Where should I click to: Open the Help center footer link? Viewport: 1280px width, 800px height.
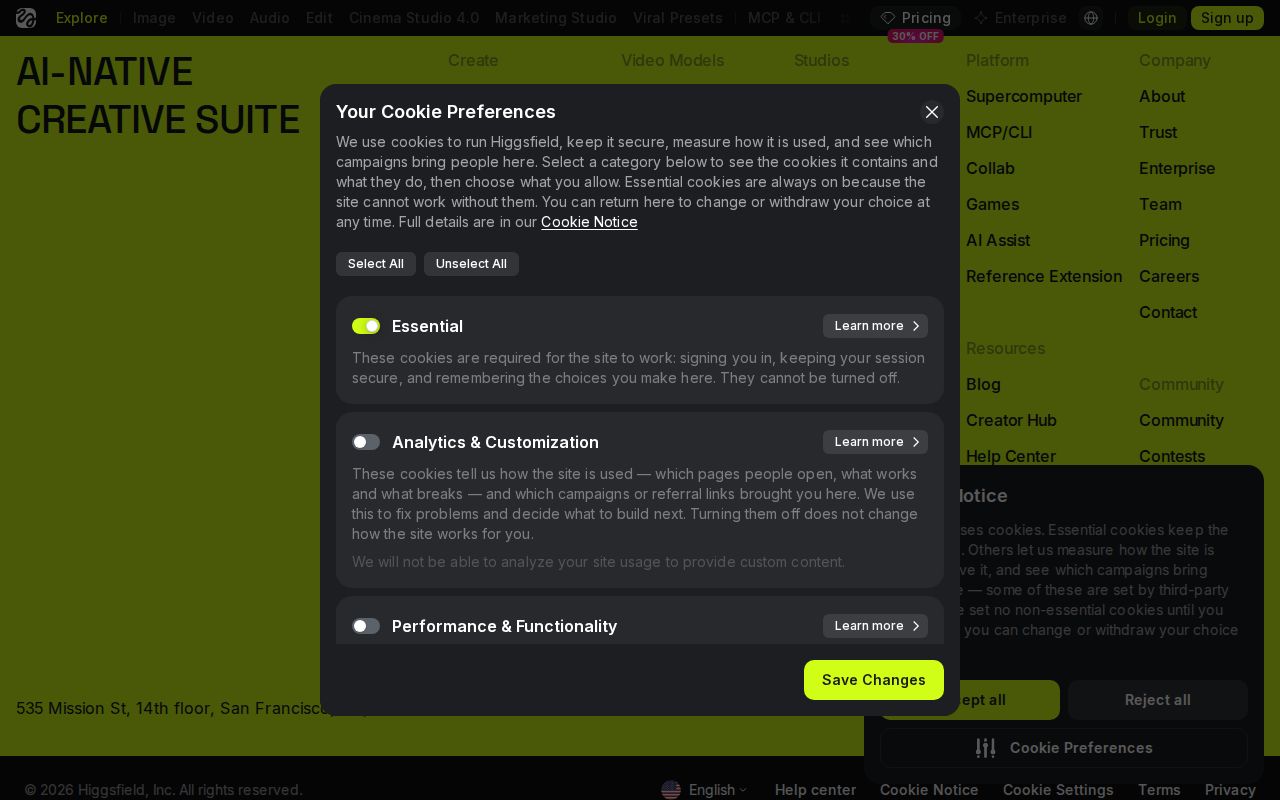click(x=815, y=790)
